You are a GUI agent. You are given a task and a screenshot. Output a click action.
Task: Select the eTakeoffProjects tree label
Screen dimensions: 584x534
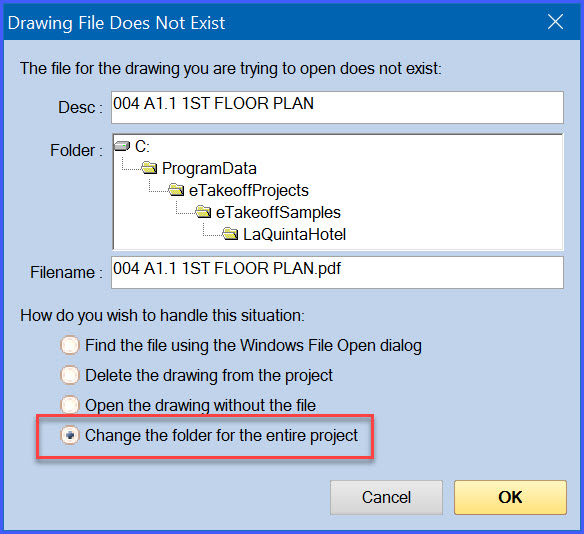(x=249, y=190)
